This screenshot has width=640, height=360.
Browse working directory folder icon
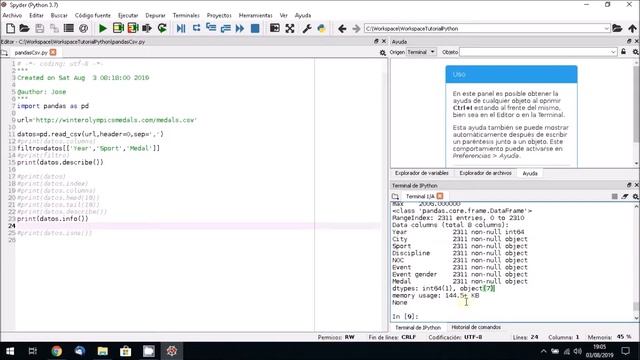(617, 28)
